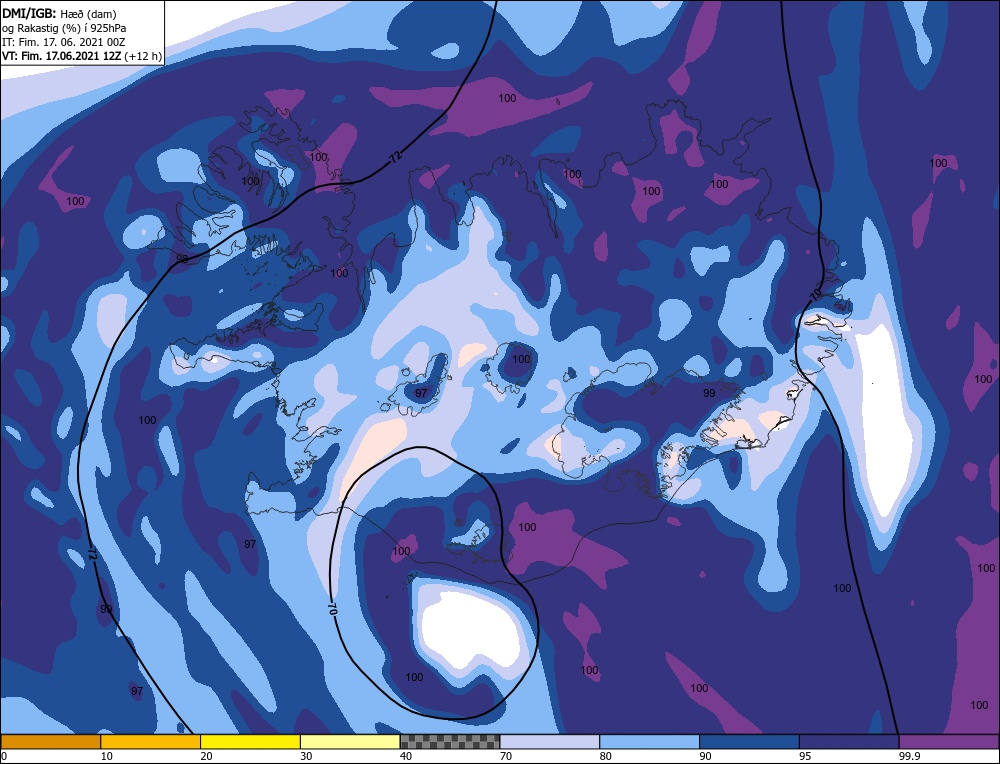The image size is (1000, 764).
Task: Click the orange 10–20 legend swatch
Action: (x=151, y=742)
